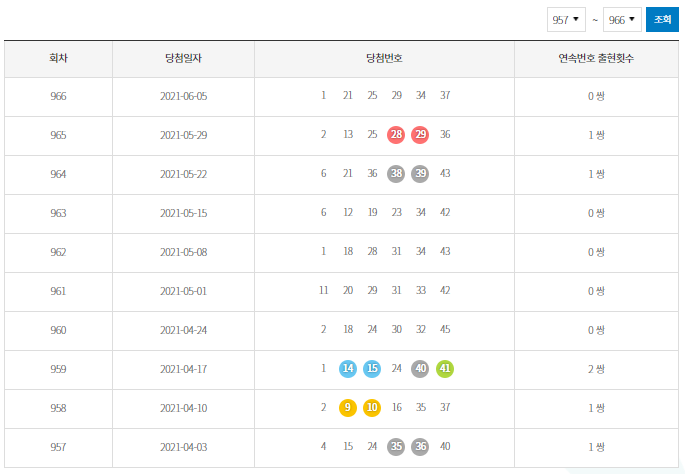The image size is (685, 474).
Task: Click number 13 in round 965
Action: click(x=348, y=134)
